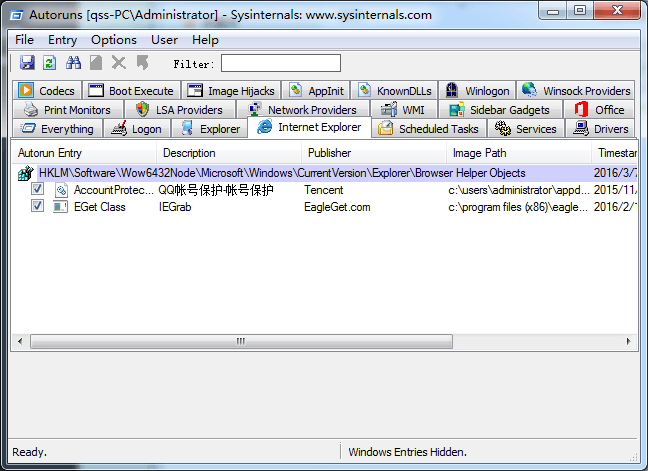Open the Winsock Providers tab
648x471 pixels.
(x=576, y=91)
